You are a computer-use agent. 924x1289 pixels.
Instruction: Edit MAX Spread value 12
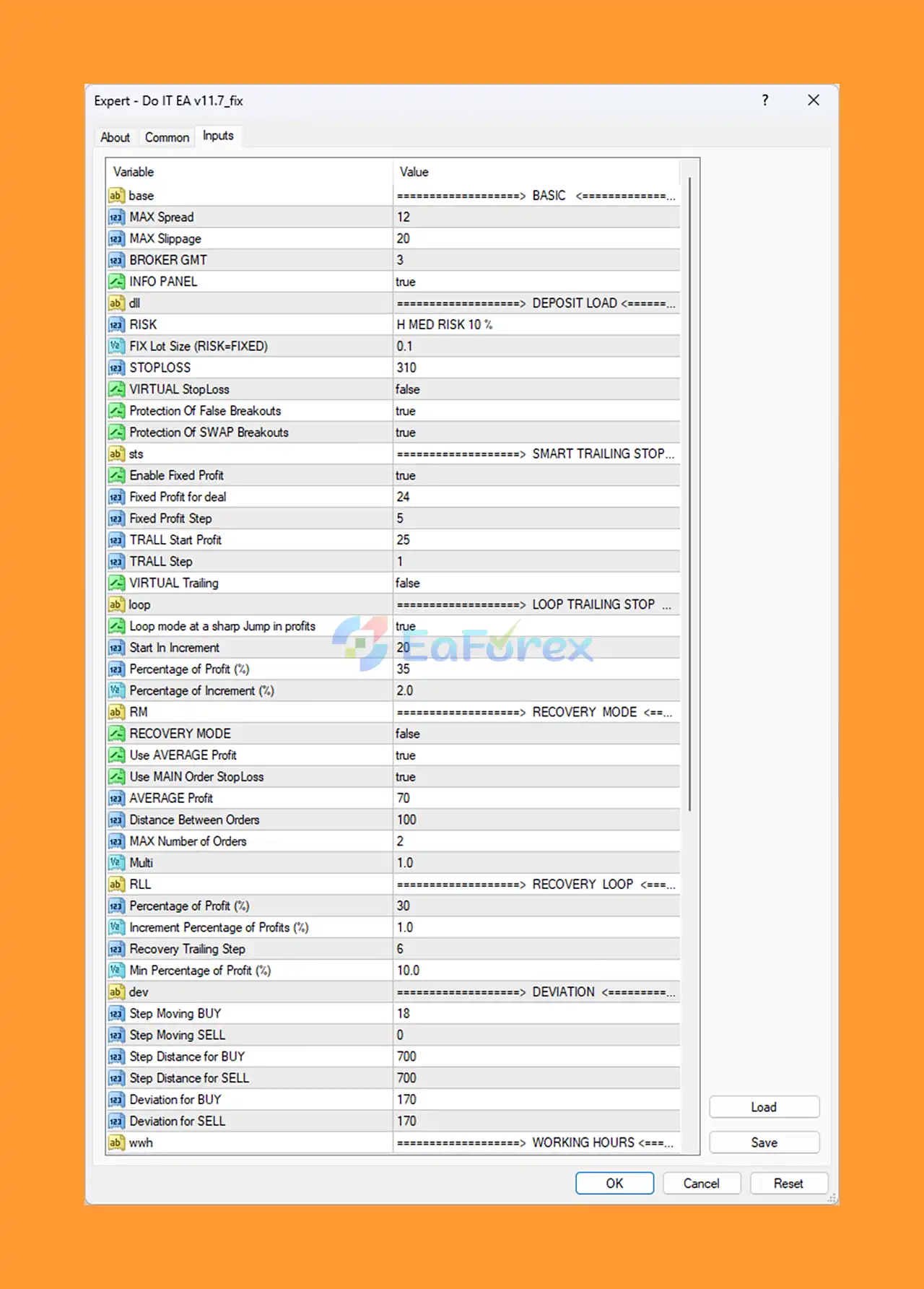pyautogui.click(x=536, y=217)
